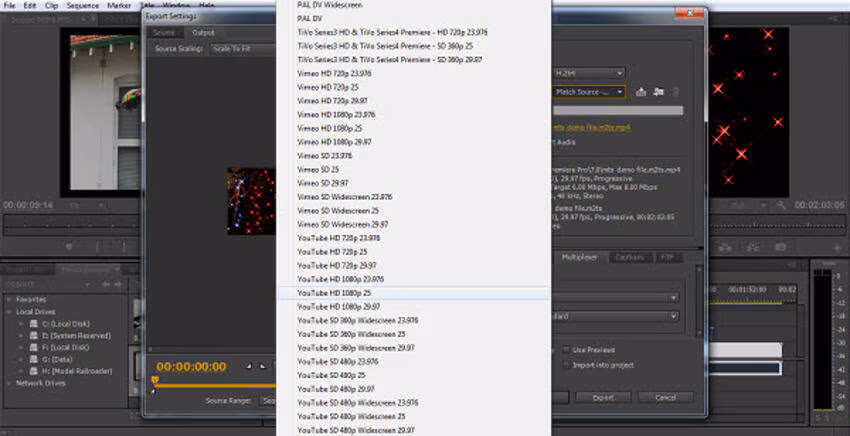Select YouTube SD 480p 23.976 preset
This screenshot has height=436, width=850.
point(413,361)
